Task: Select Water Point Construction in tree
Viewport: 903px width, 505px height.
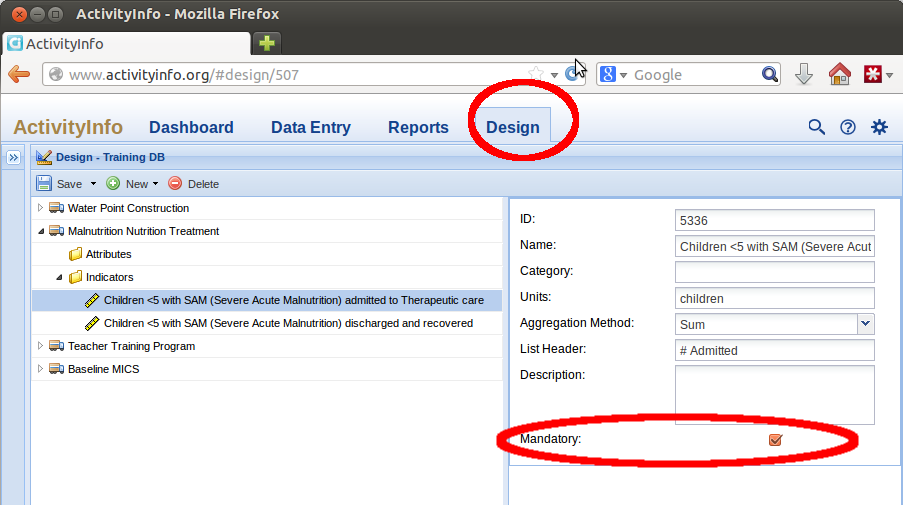Action: click(x=267, y=208)
